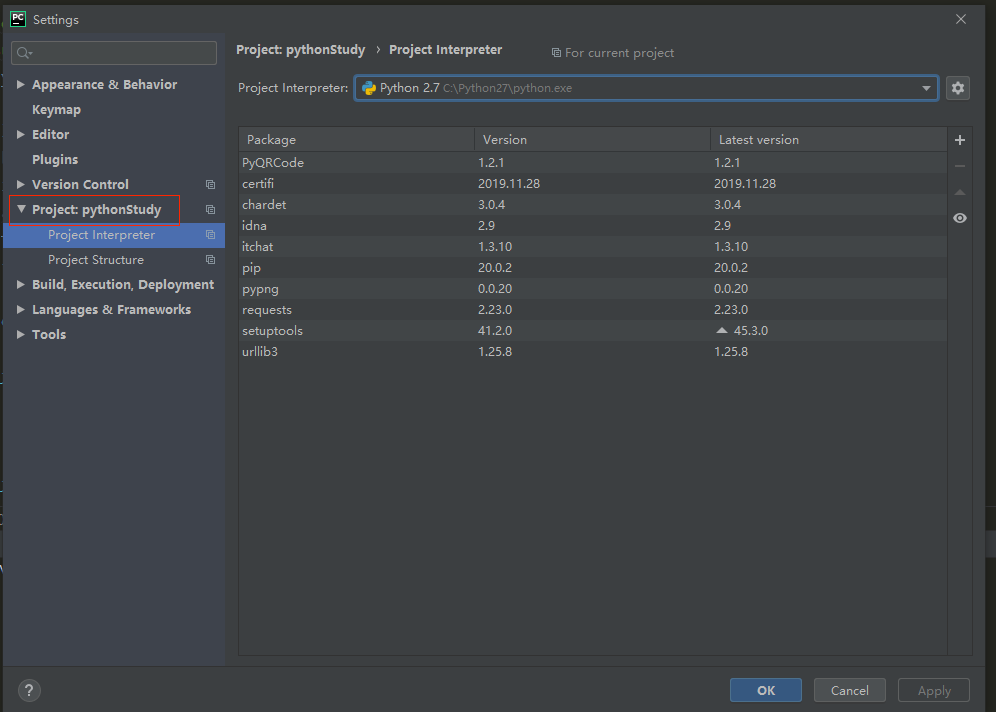Expand the Editor settings section

(x=20, y=135)
